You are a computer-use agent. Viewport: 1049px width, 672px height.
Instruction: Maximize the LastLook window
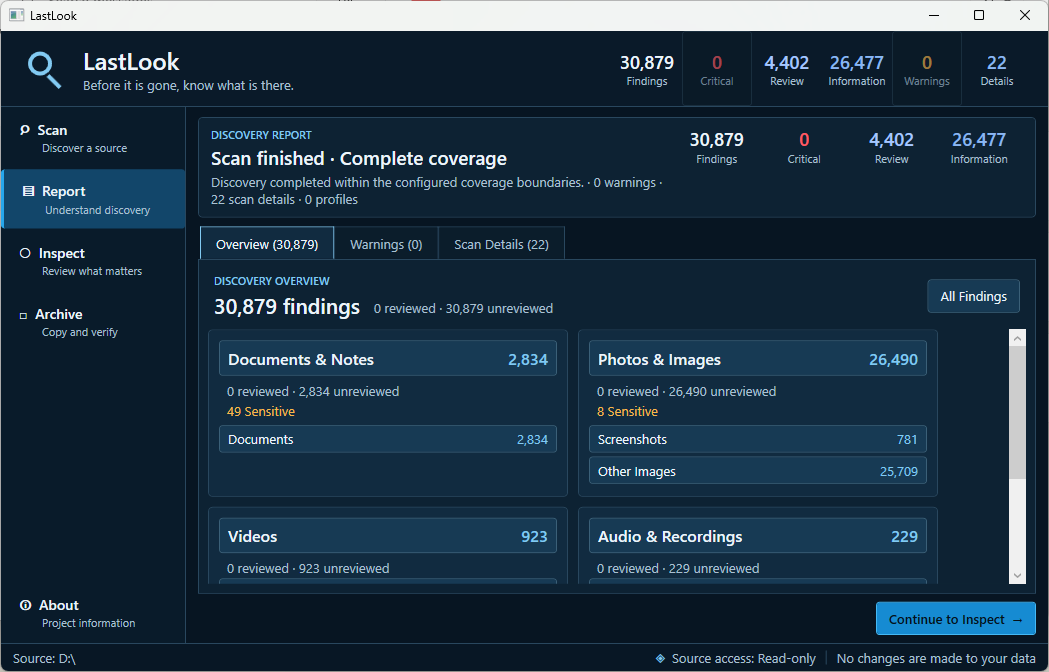pos(979,15)
